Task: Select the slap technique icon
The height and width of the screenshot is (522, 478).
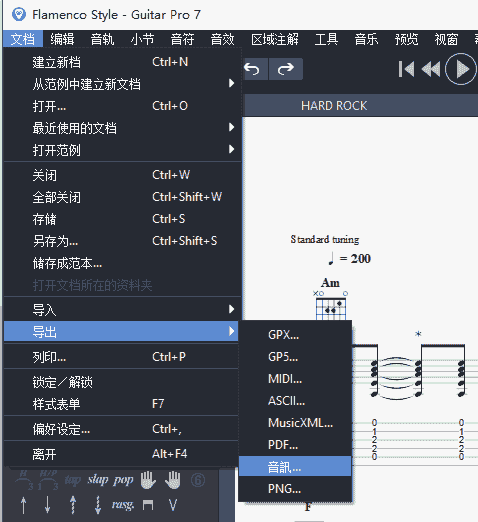Action: (98, 480)
